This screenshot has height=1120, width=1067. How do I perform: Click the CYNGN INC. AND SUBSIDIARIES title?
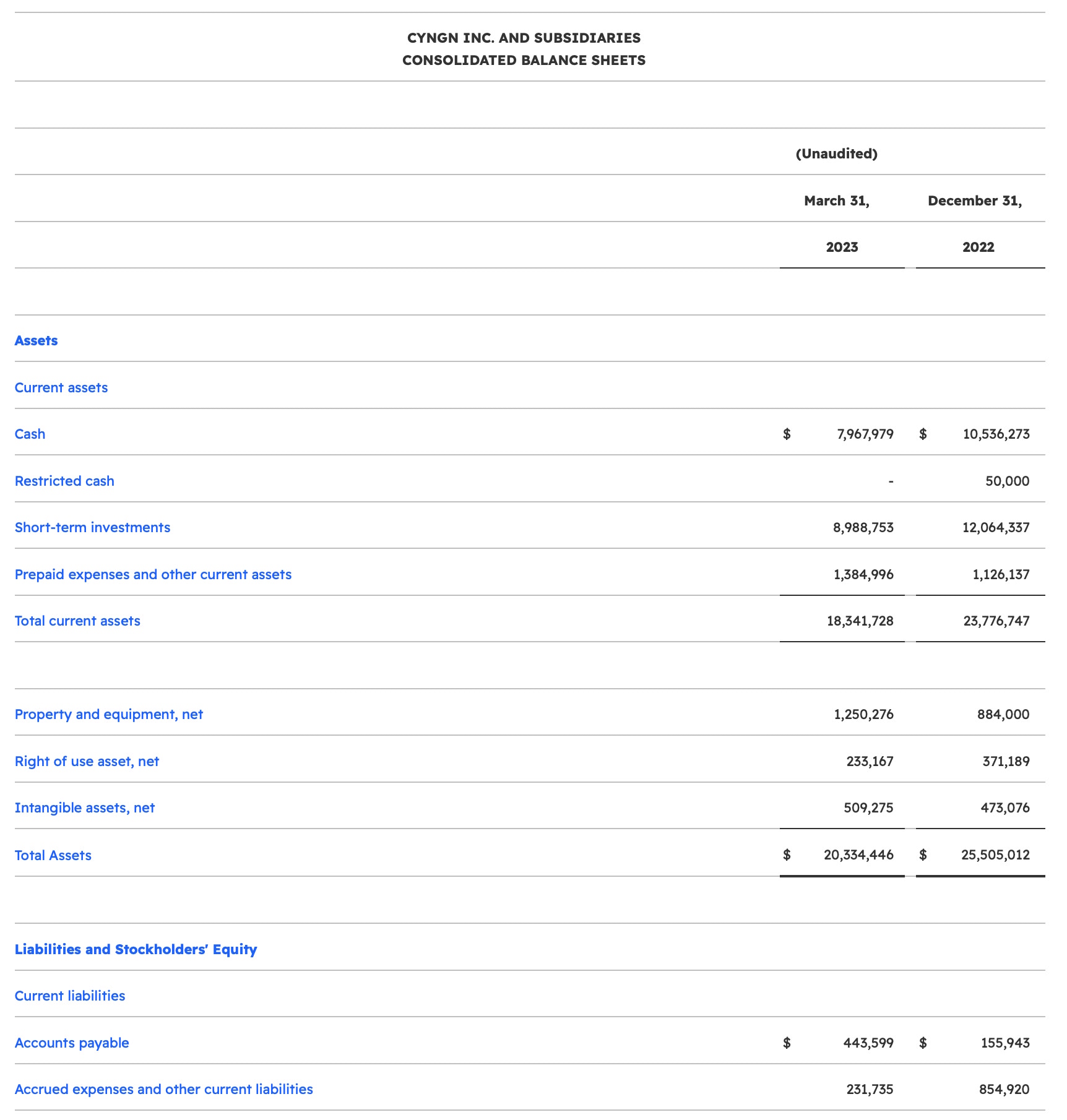tap(524, 38)
